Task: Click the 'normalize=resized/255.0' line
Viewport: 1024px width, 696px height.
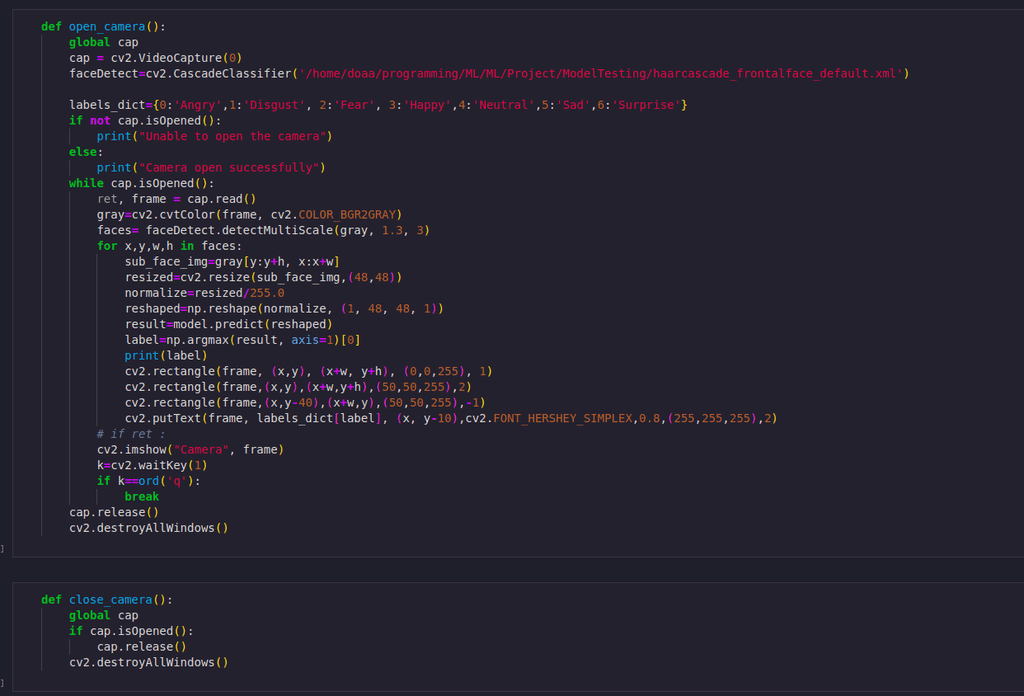Action: (x=204, y=293)
